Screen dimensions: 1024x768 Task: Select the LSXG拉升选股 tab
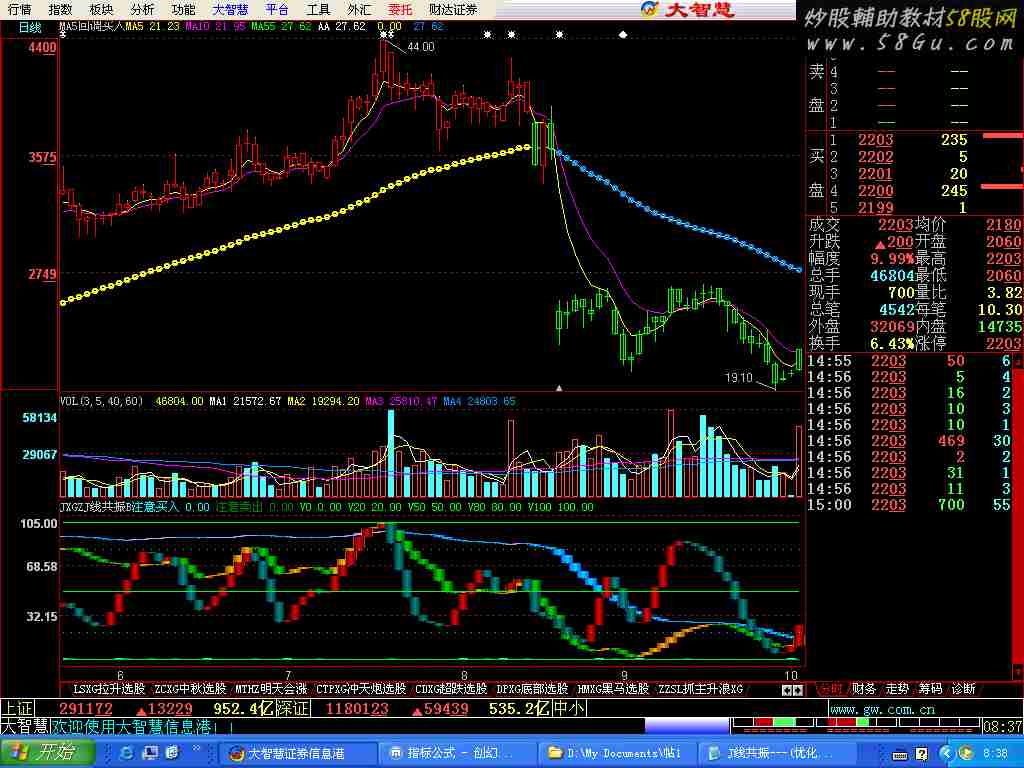[x=109, y=688]
